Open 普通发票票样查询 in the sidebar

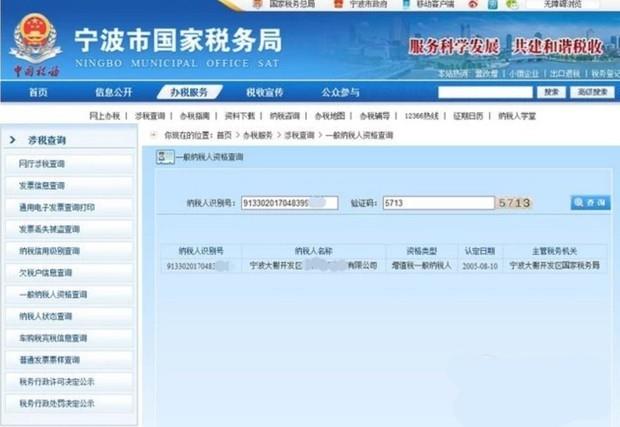tap(69, 360)
